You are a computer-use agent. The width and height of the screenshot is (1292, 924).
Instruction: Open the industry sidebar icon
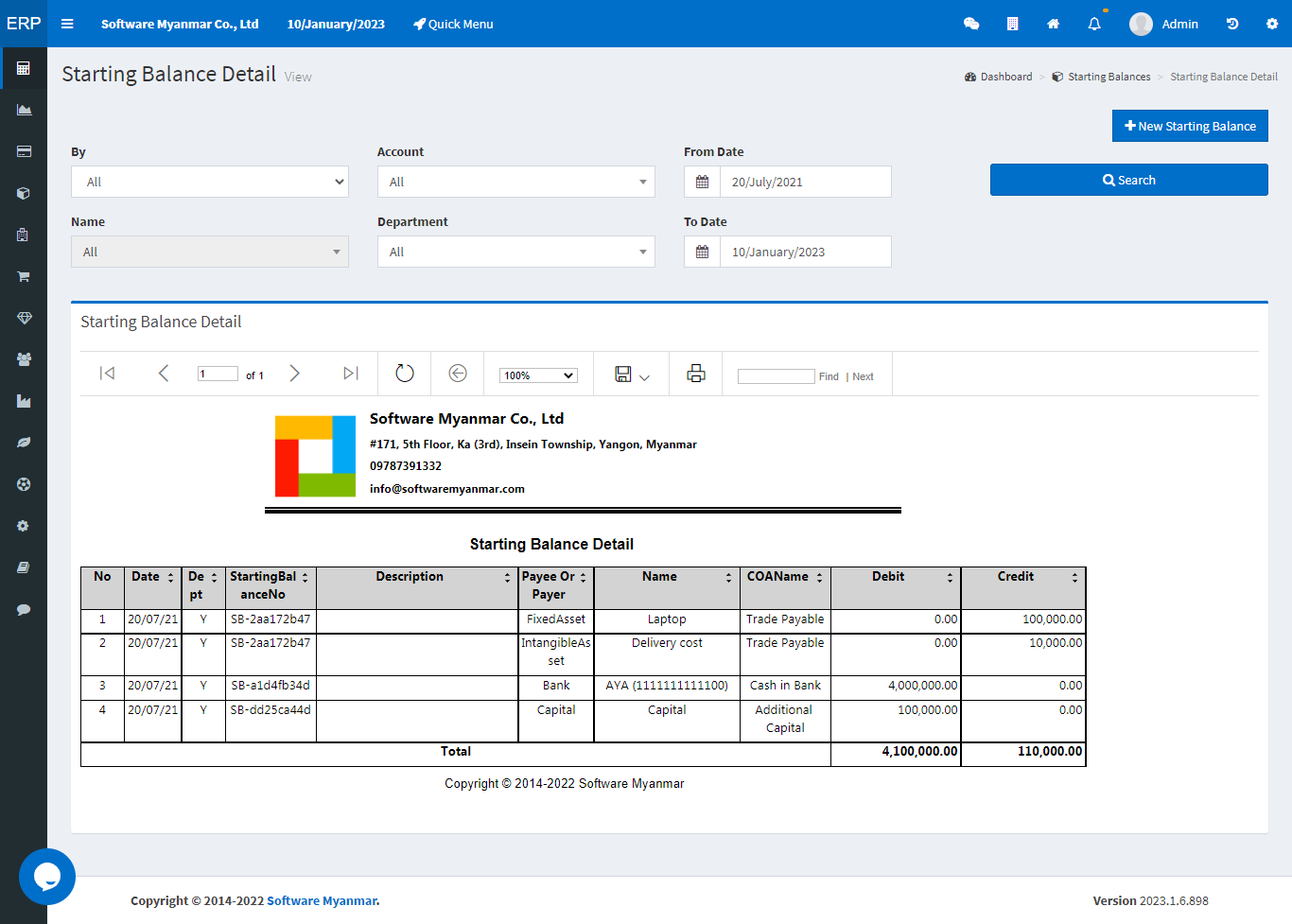click(x=24, y=401)
